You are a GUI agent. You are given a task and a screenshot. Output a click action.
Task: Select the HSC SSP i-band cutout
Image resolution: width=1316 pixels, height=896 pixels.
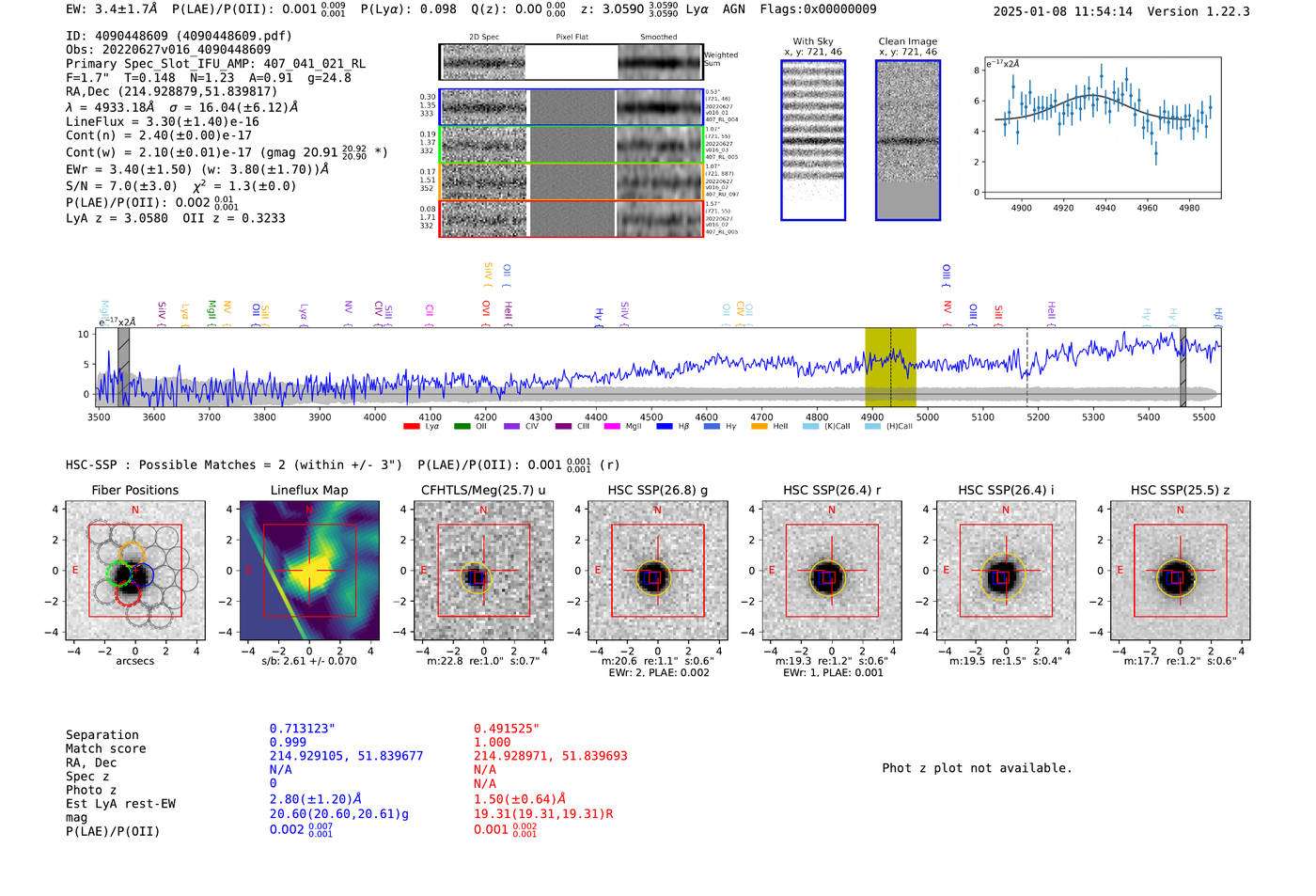pos(1006,571)
